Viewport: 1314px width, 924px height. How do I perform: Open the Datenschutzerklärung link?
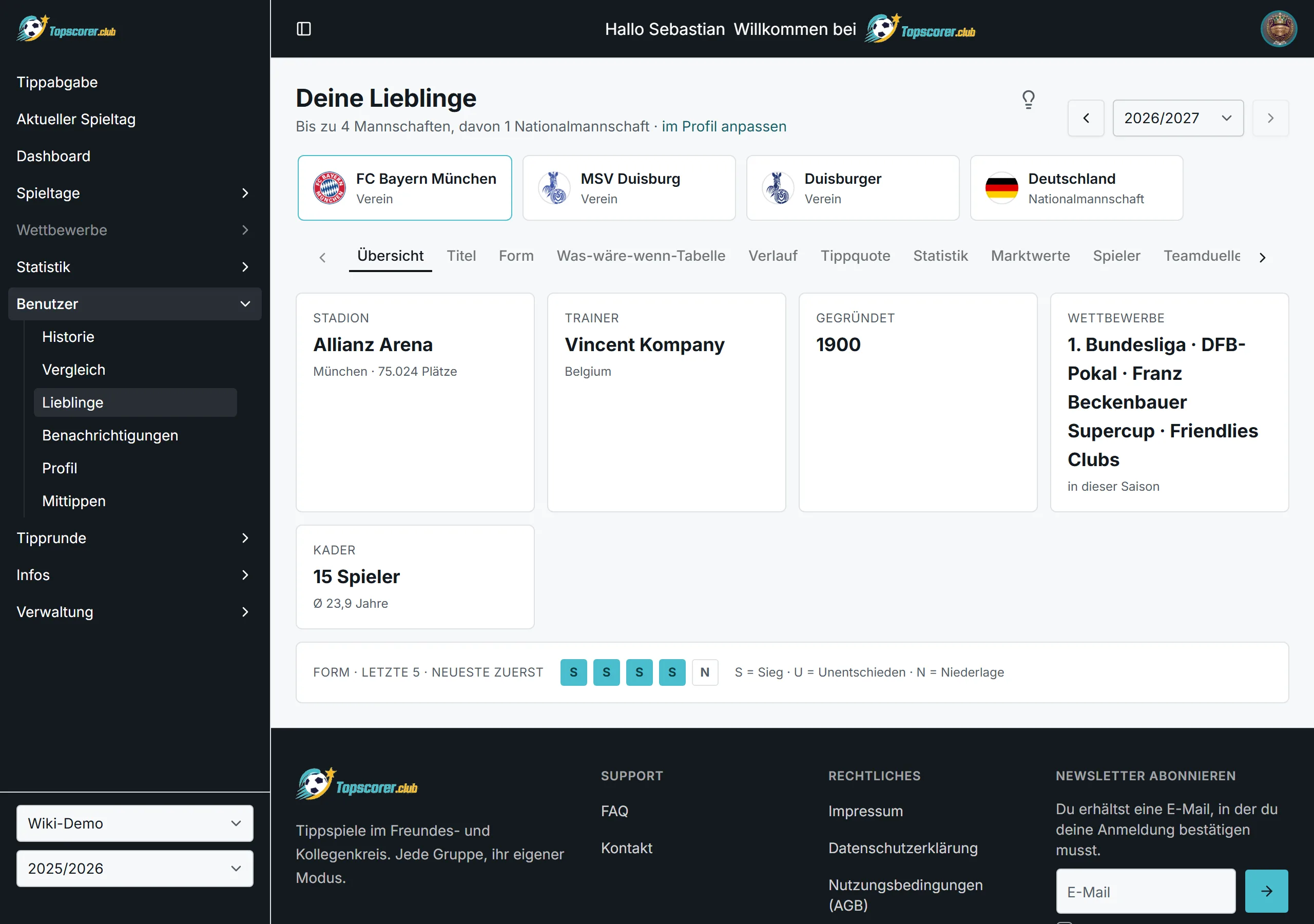[x=902, y=848]
